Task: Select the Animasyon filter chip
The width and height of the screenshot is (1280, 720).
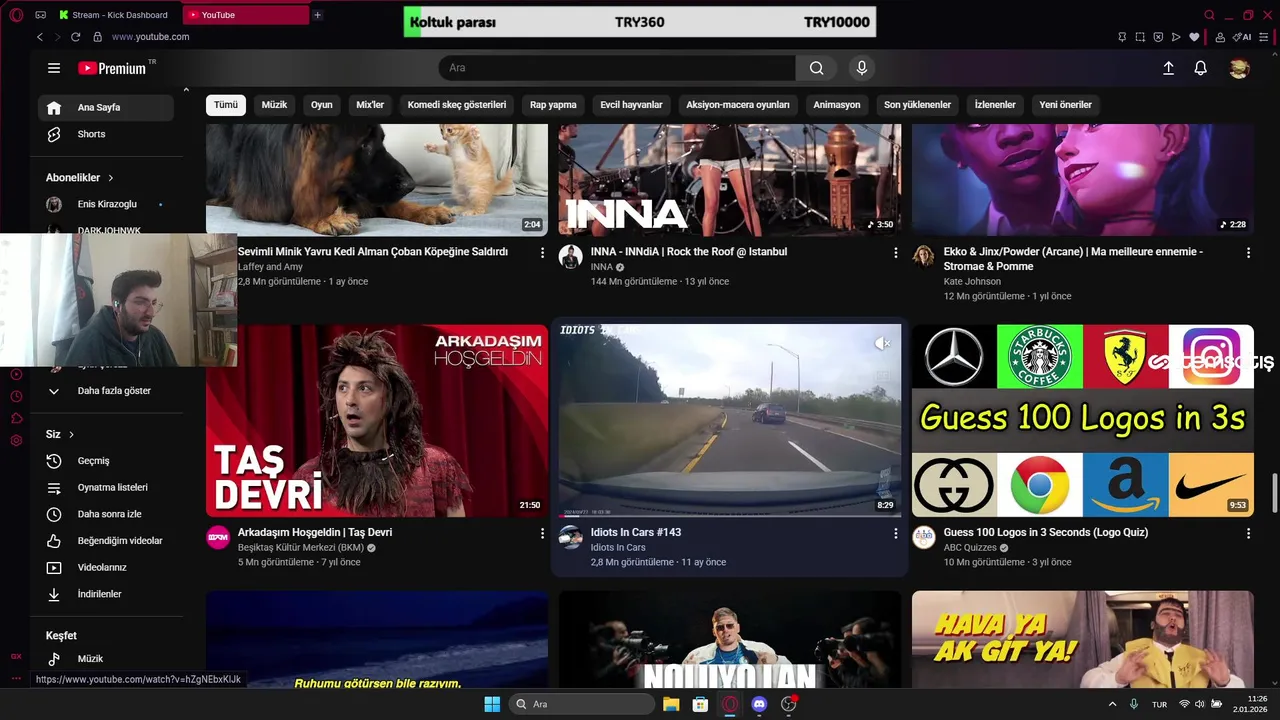Action: [x=837, y=104]
